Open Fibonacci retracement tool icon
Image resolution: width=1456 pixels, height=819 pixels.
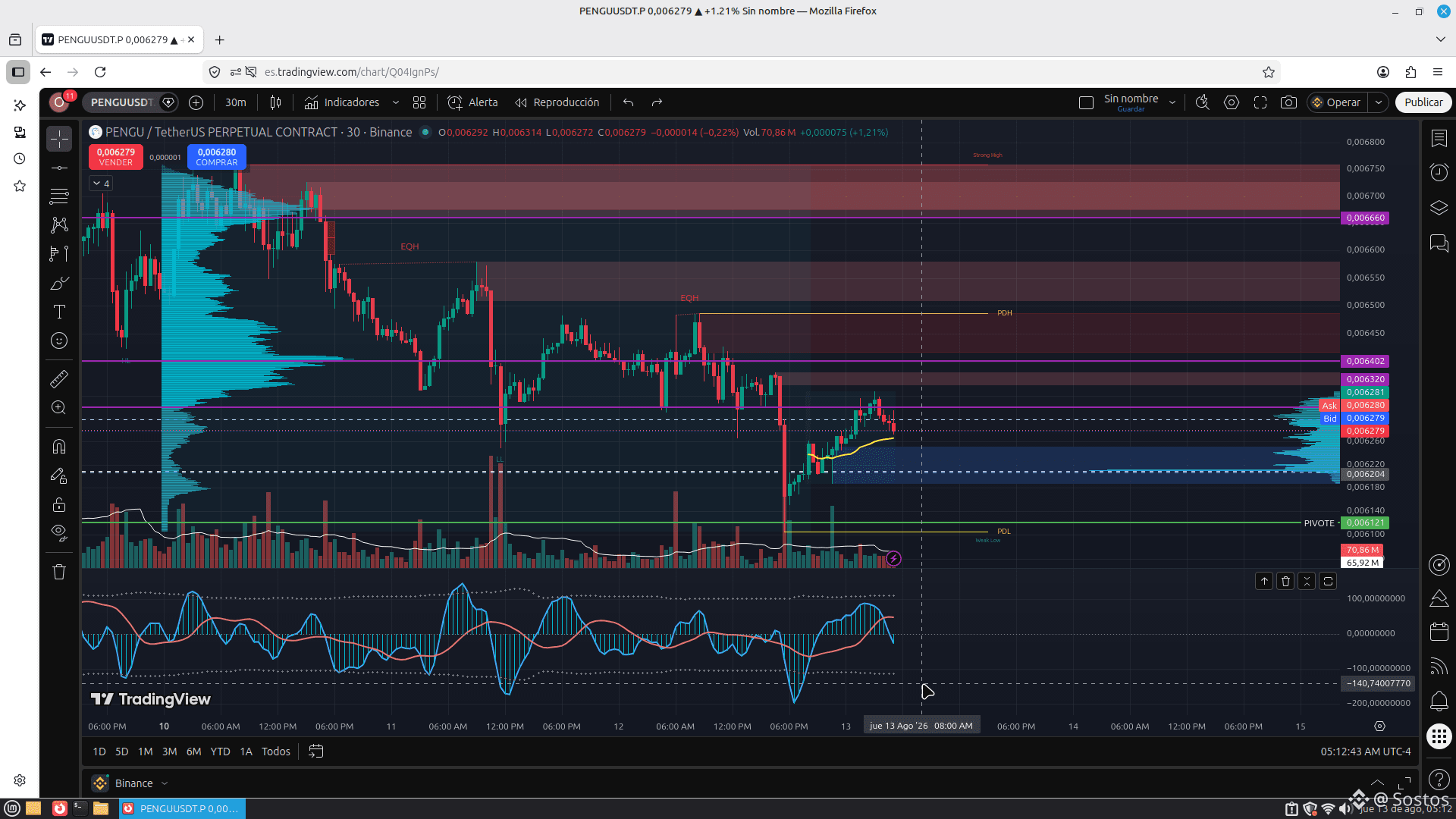pyautogui.click(x=59, y=196)
